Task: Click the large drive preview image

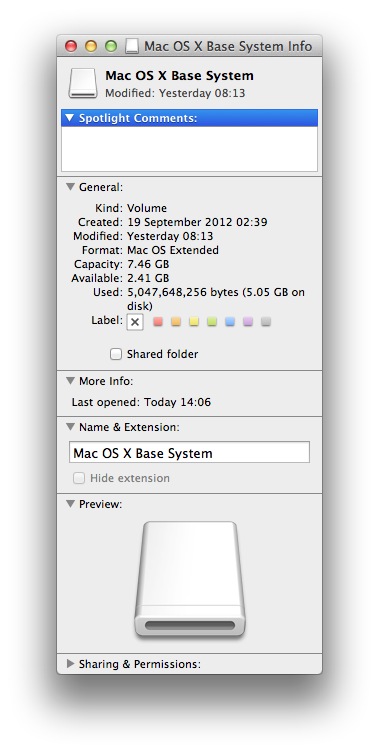Action: 189,580
